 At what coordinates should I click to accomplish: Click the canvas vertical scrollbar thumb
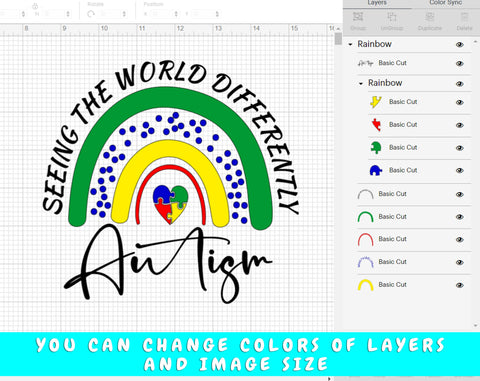coord(338,39)
